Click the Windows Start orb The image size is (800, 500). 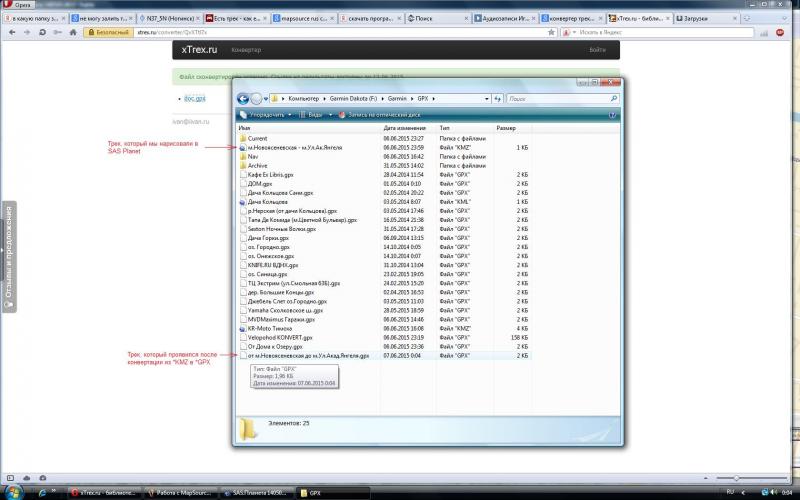[12, 493]
